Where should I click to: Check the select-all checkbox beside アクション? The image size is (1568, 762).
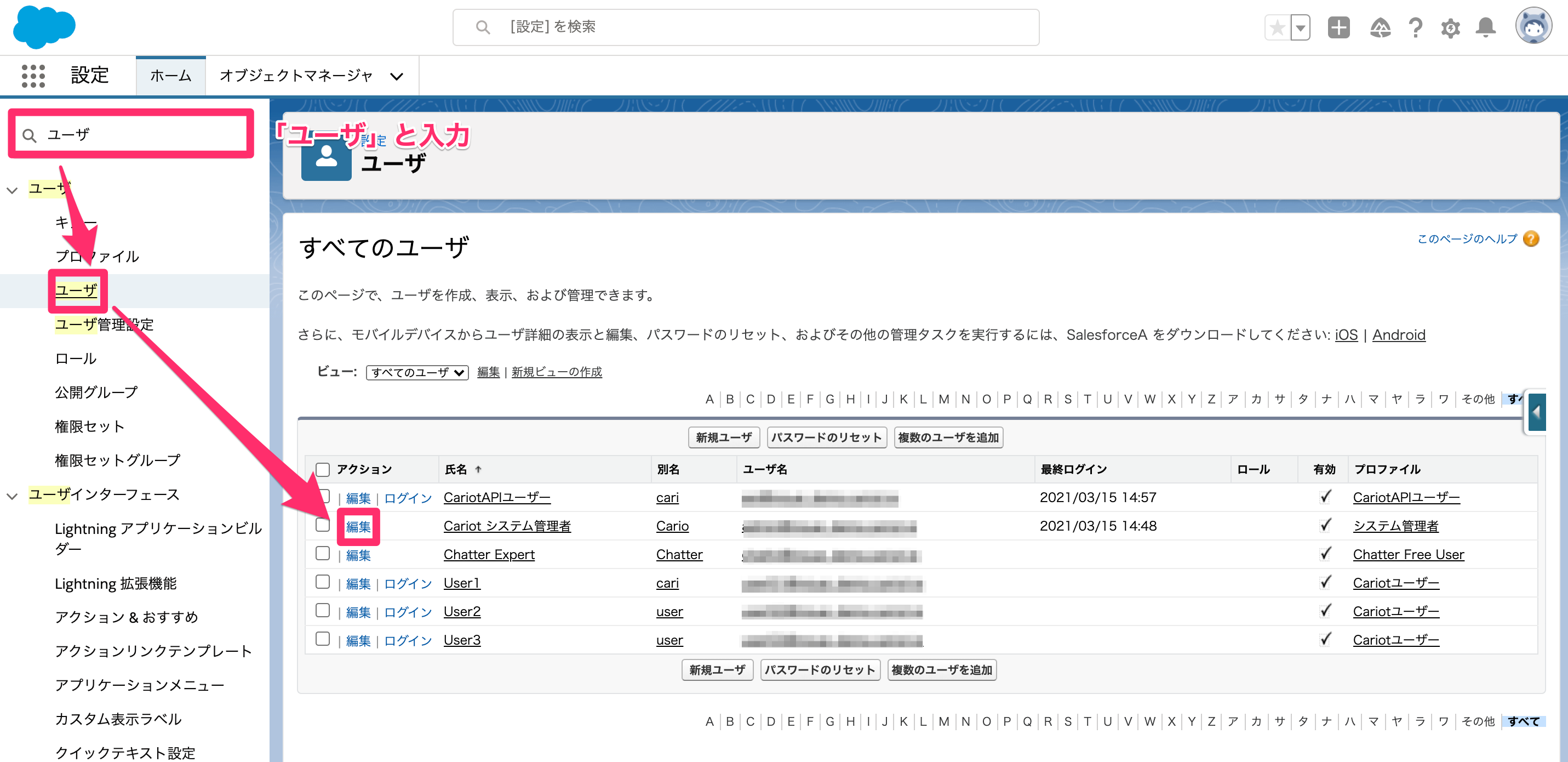point(323,469)
